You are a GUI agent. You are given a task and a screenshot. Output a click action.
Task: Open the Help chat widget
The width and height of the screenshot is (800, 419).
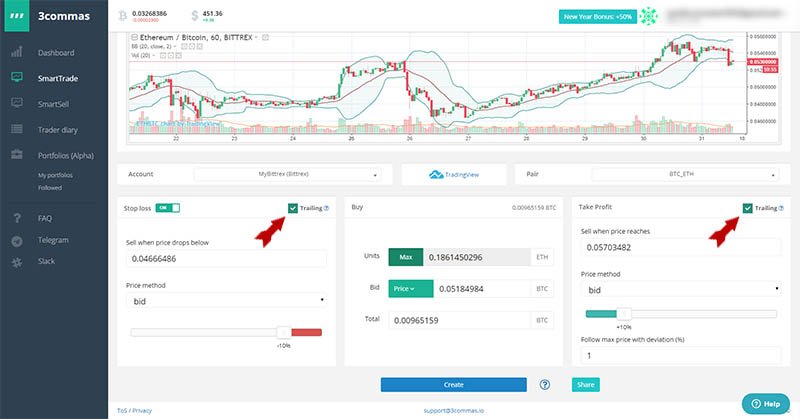coord(765,404)
